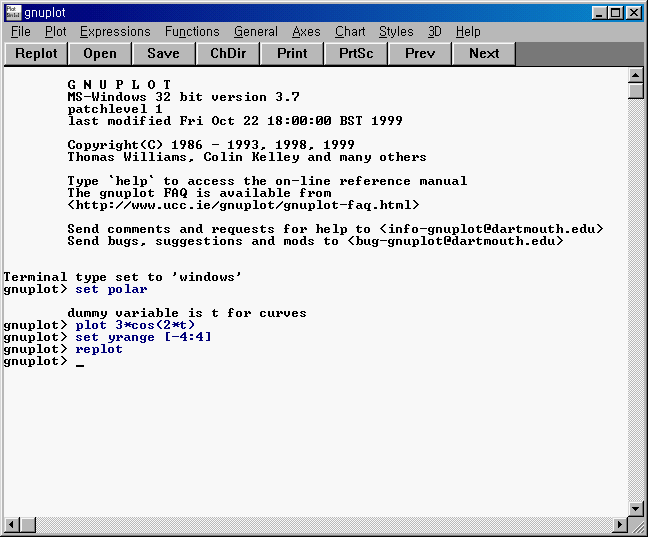The width and height of the screenshot is (648, 537).
Task: Click the 'patchlevel 1' text
Action: pyautogui.click(x=115, y=109)
